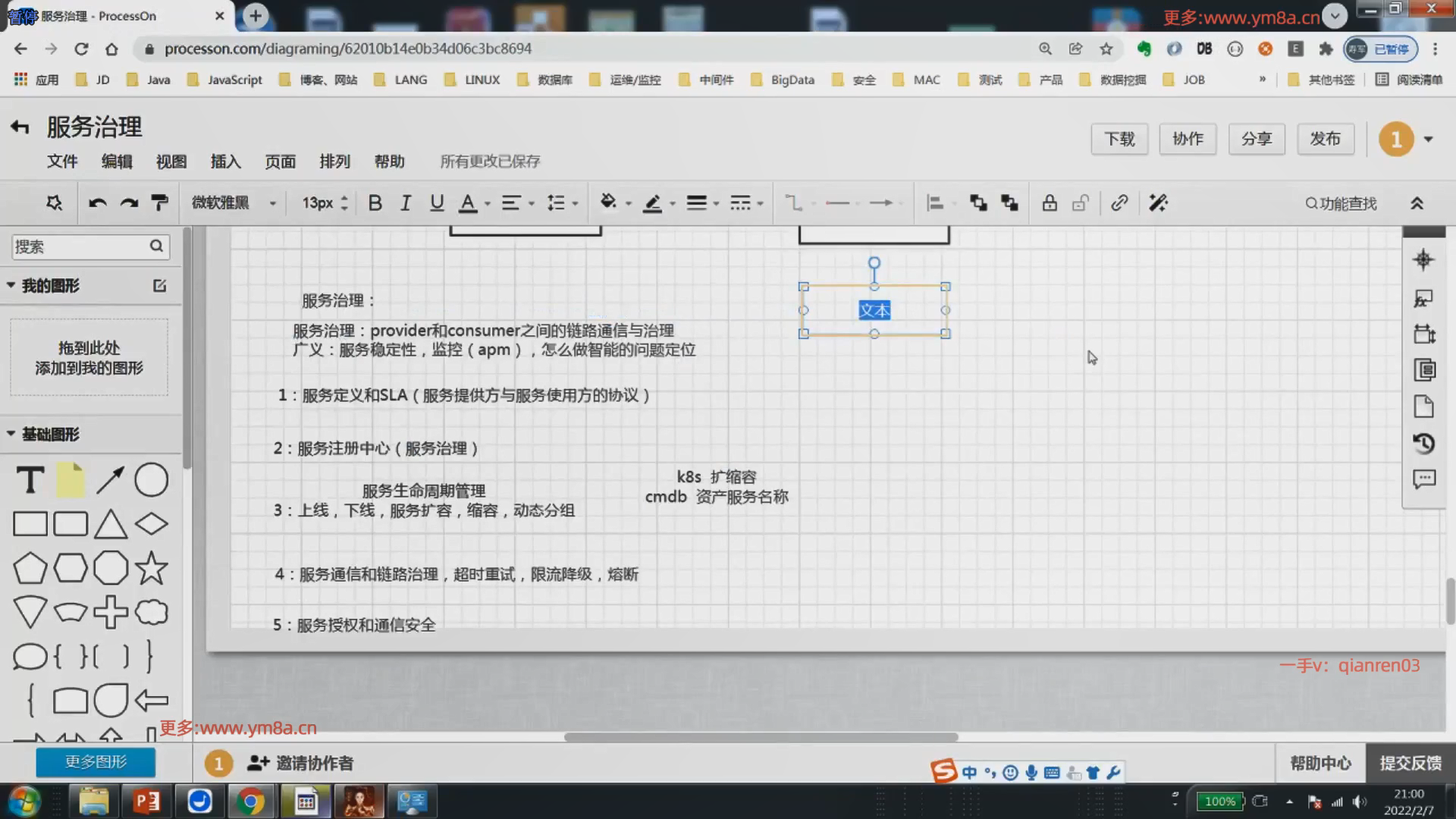The image size is (1456, 819).
Task: Select the star shape
Action: pyautogui.click(x=151, y=568)
